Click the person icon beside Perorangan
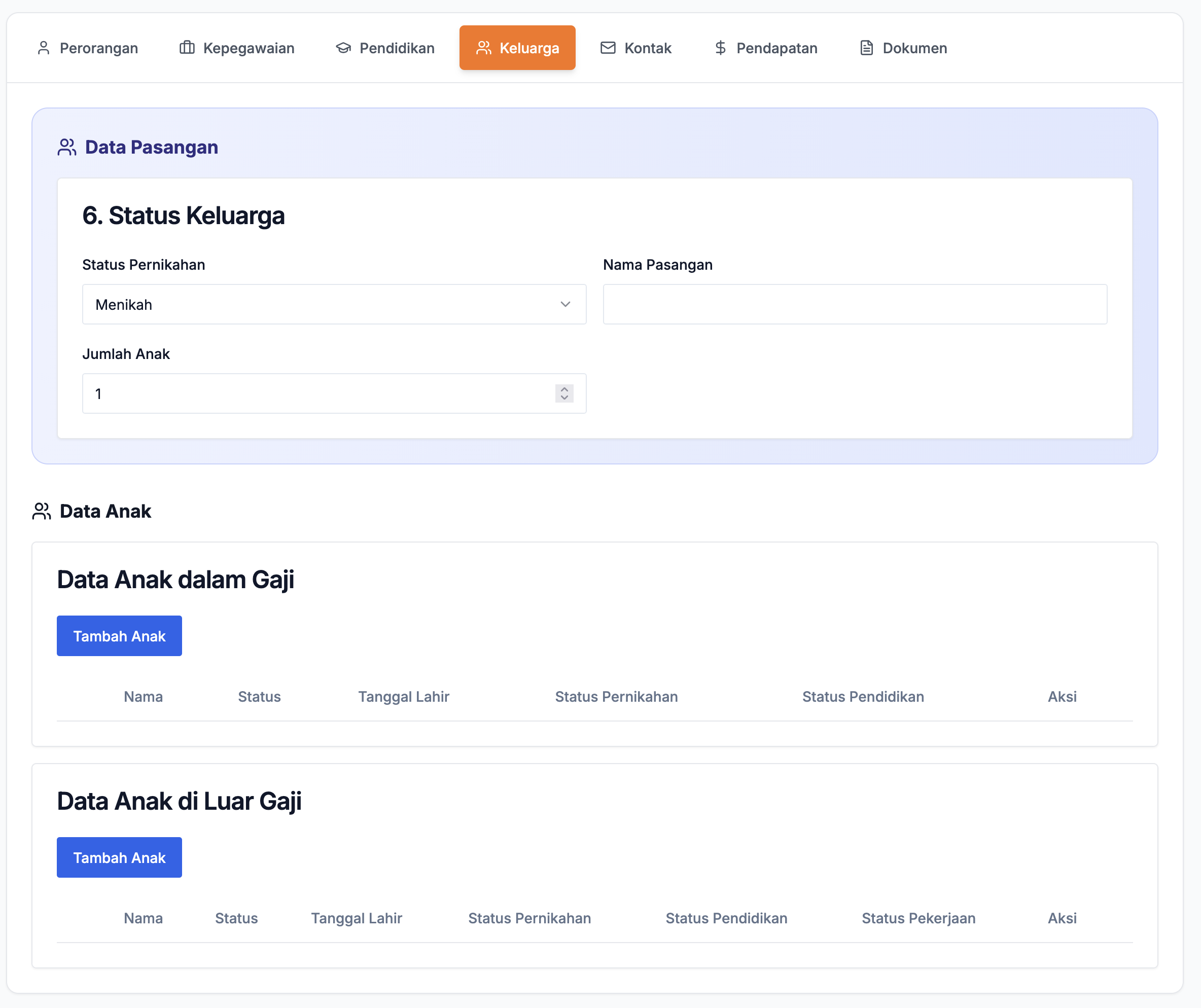Image resolution: width=1201 pixels, height=1008 pixels. coord(44,48)
